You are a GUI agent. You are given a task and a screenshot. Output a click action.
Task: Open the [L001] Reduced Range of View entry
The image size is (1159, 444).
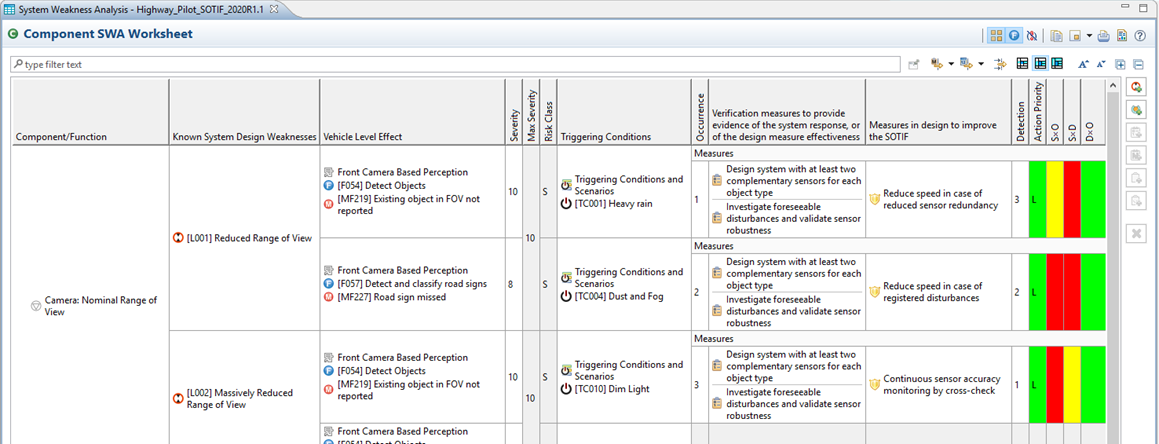238,238
